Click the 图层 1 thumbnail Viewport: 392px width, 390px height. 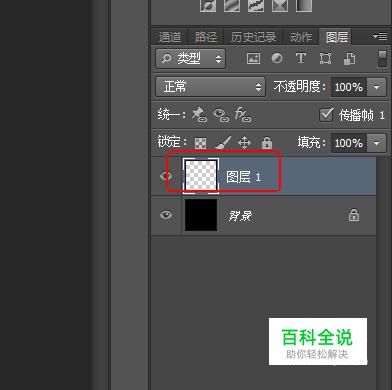[201, 176]
